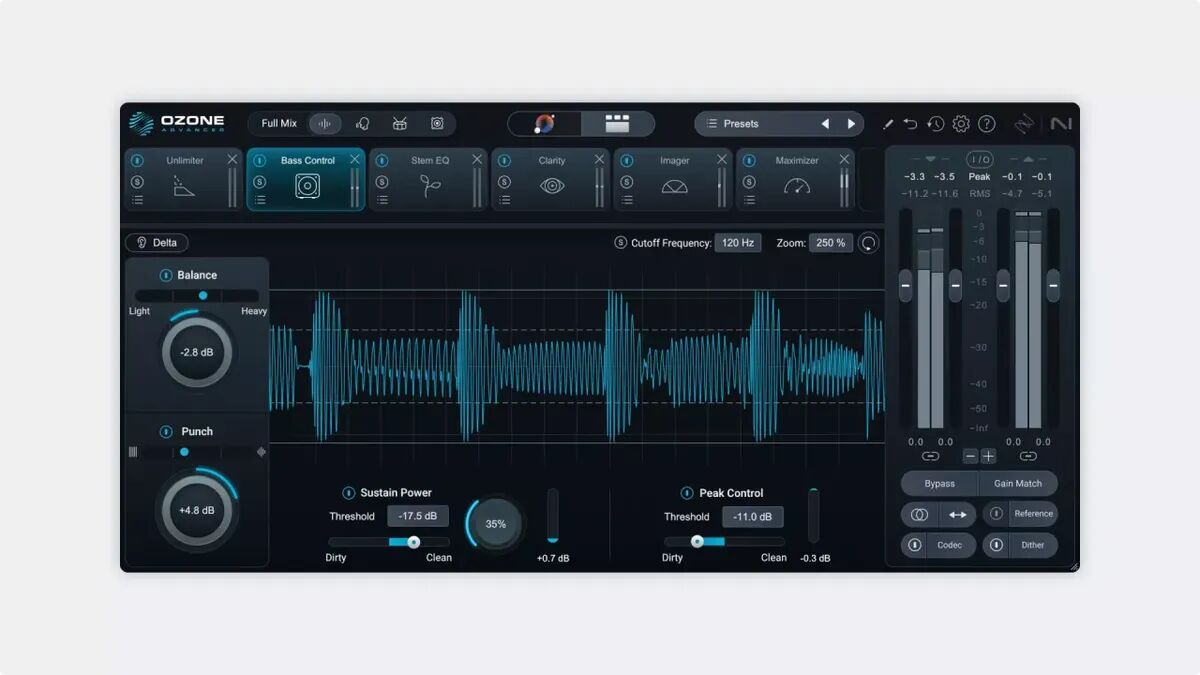
Task: Go to next preset arrow
Action: click(851, 124)
